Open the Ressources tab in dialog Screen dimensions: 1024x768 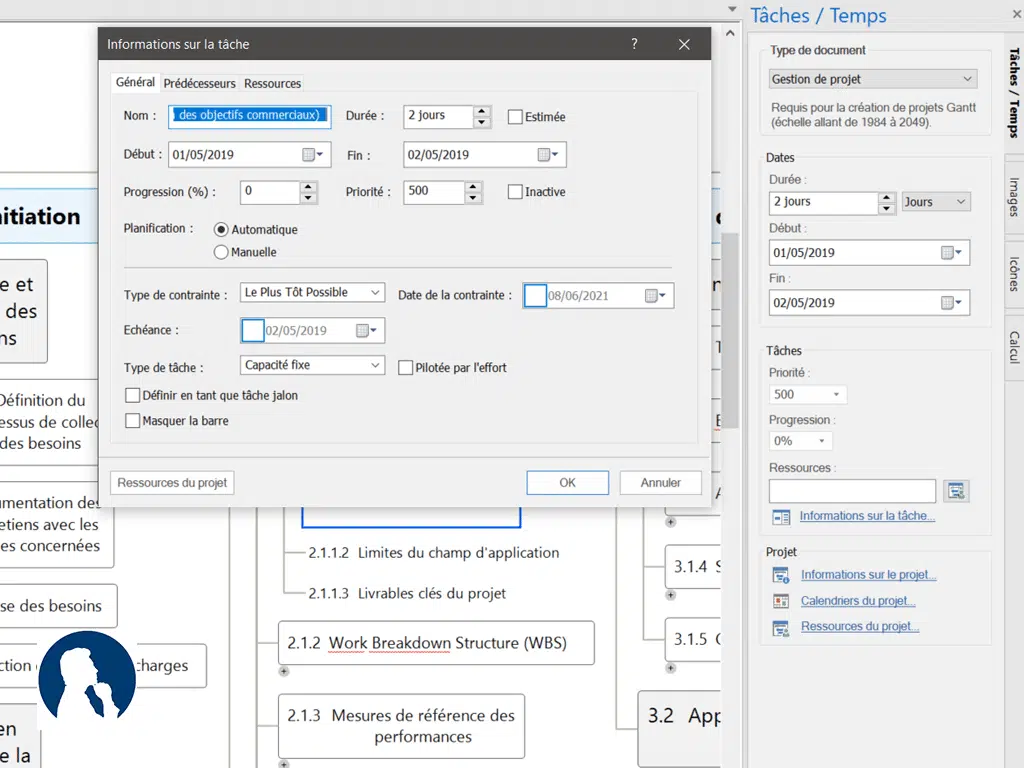tap(272, 84)
